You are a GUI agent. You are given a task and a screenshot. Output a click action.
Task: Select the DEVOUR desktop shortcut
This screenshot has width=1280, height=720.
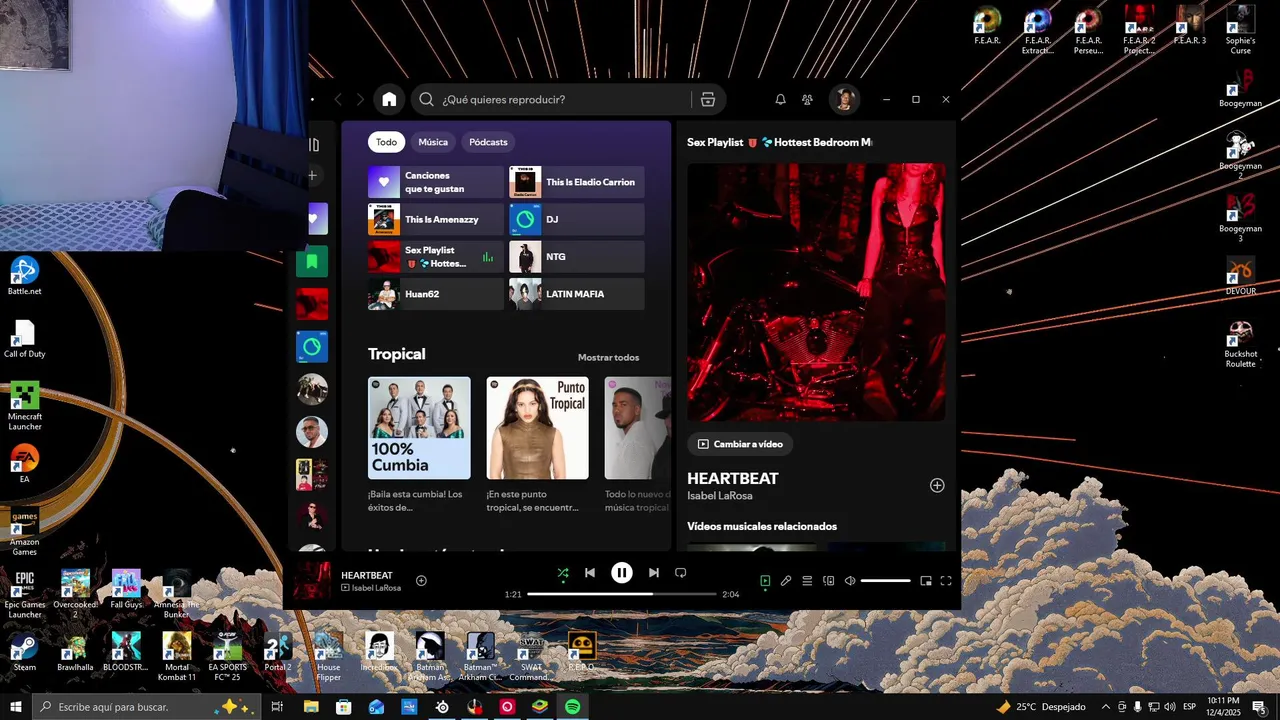point(1240,275)
